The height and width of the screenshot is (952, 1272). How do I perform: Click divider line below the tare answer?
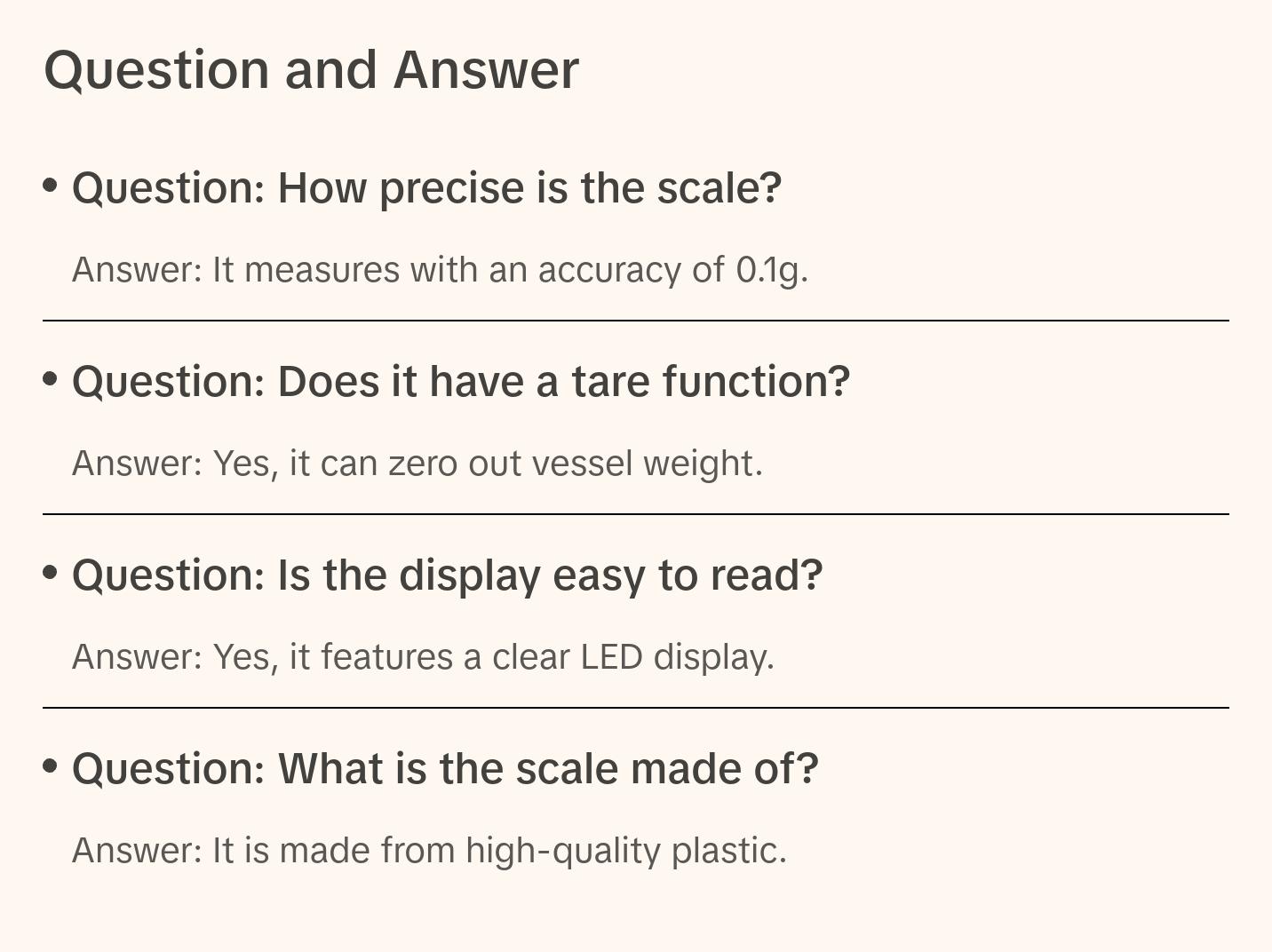(x=635, y=514)
